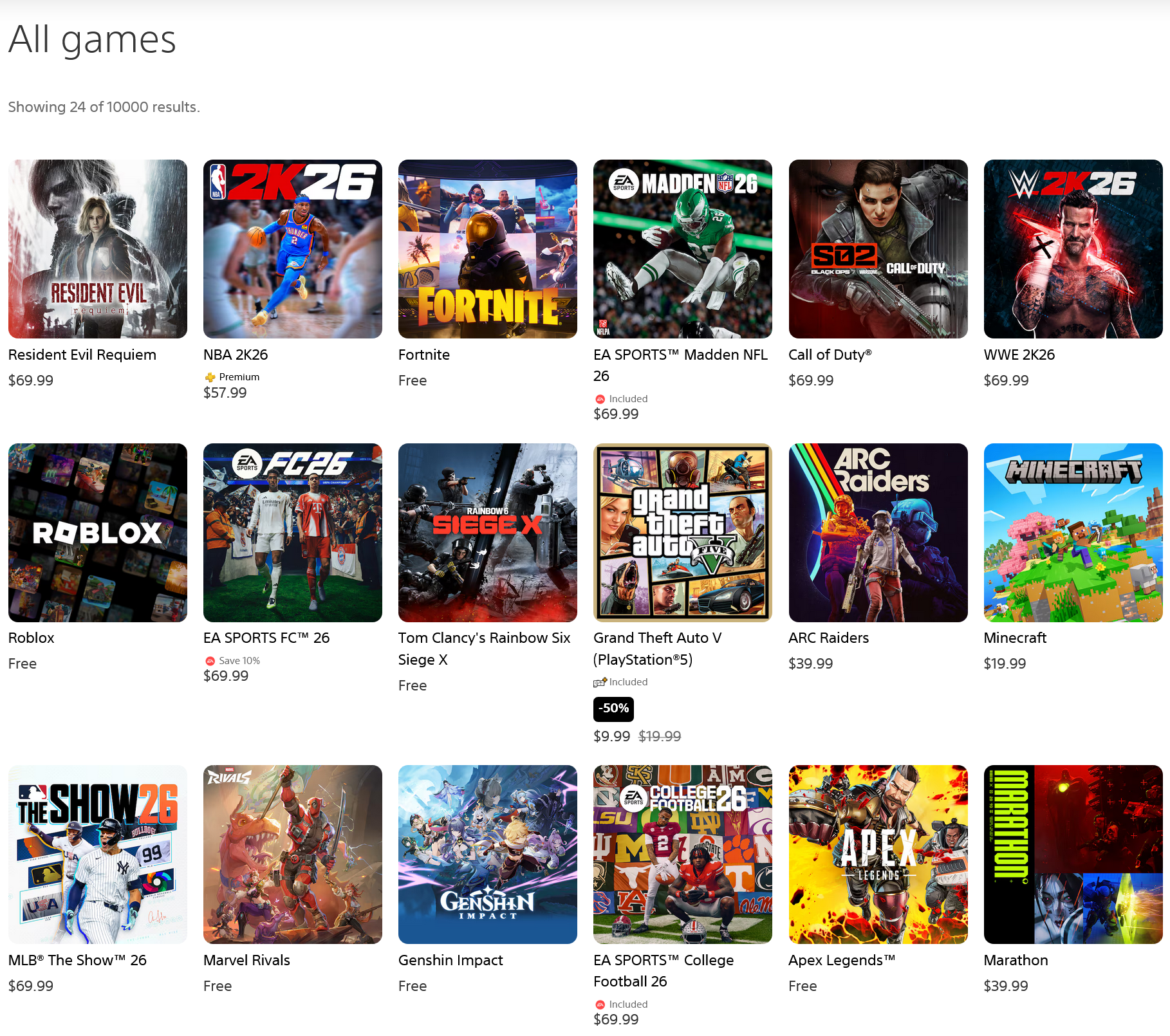The image size is (1170, 1036).
Task: Click the Marathon game cover art
Action: point(1073,855)
